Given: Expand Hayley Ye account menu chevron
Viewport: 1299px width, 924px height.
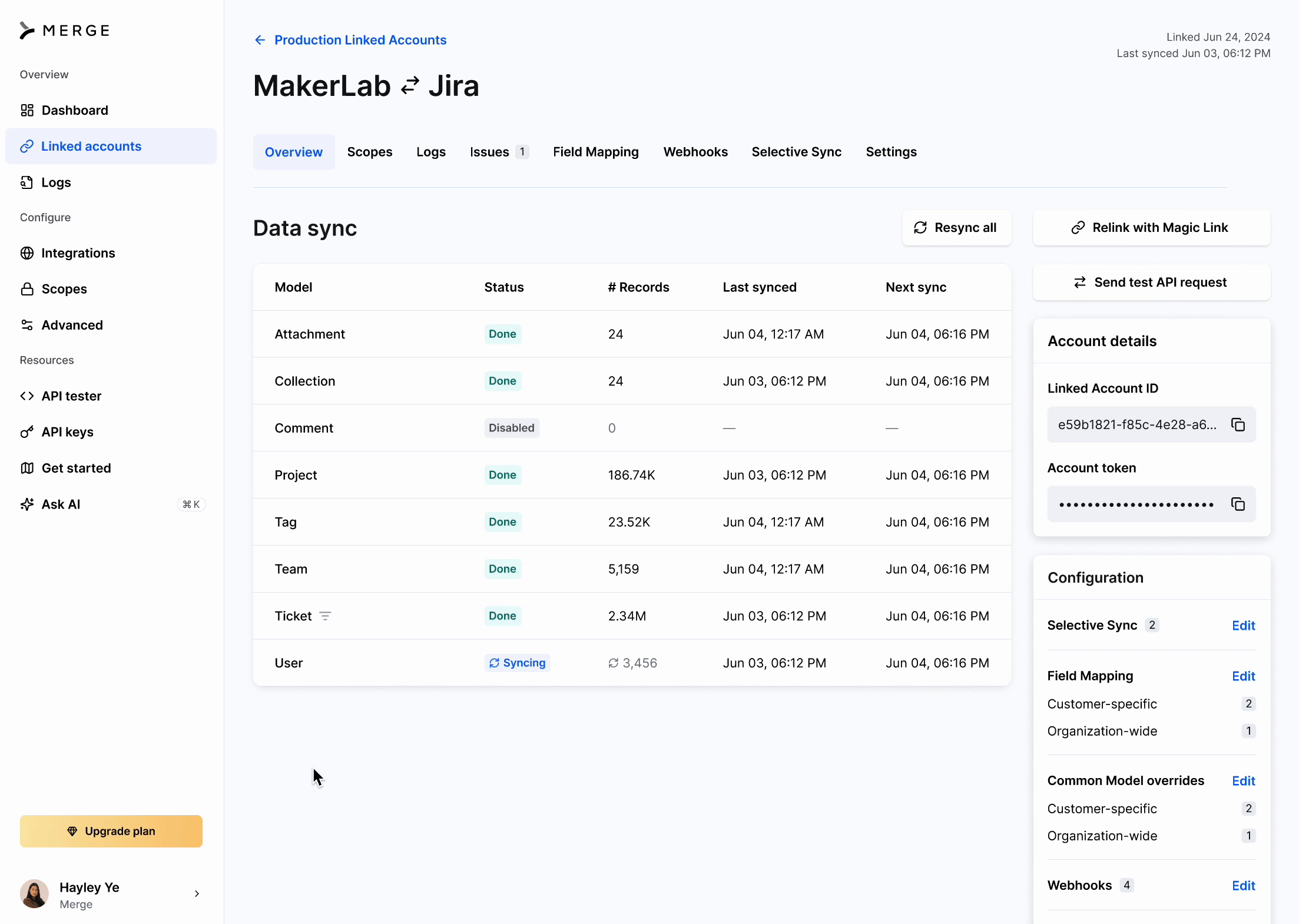Looking at the screenshot, I should pos(197,893).
